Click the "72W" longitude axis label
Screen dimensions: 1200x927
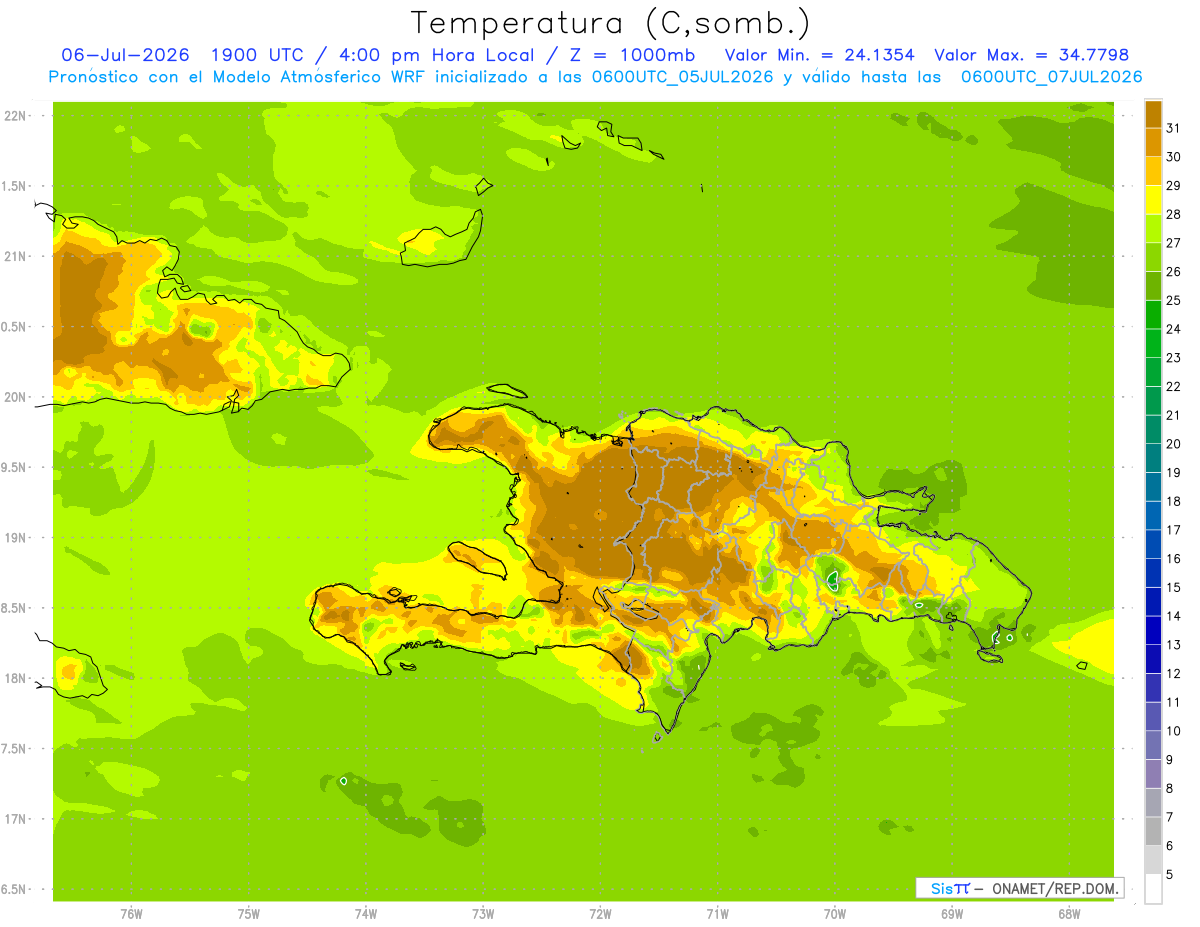click(600, 913)
